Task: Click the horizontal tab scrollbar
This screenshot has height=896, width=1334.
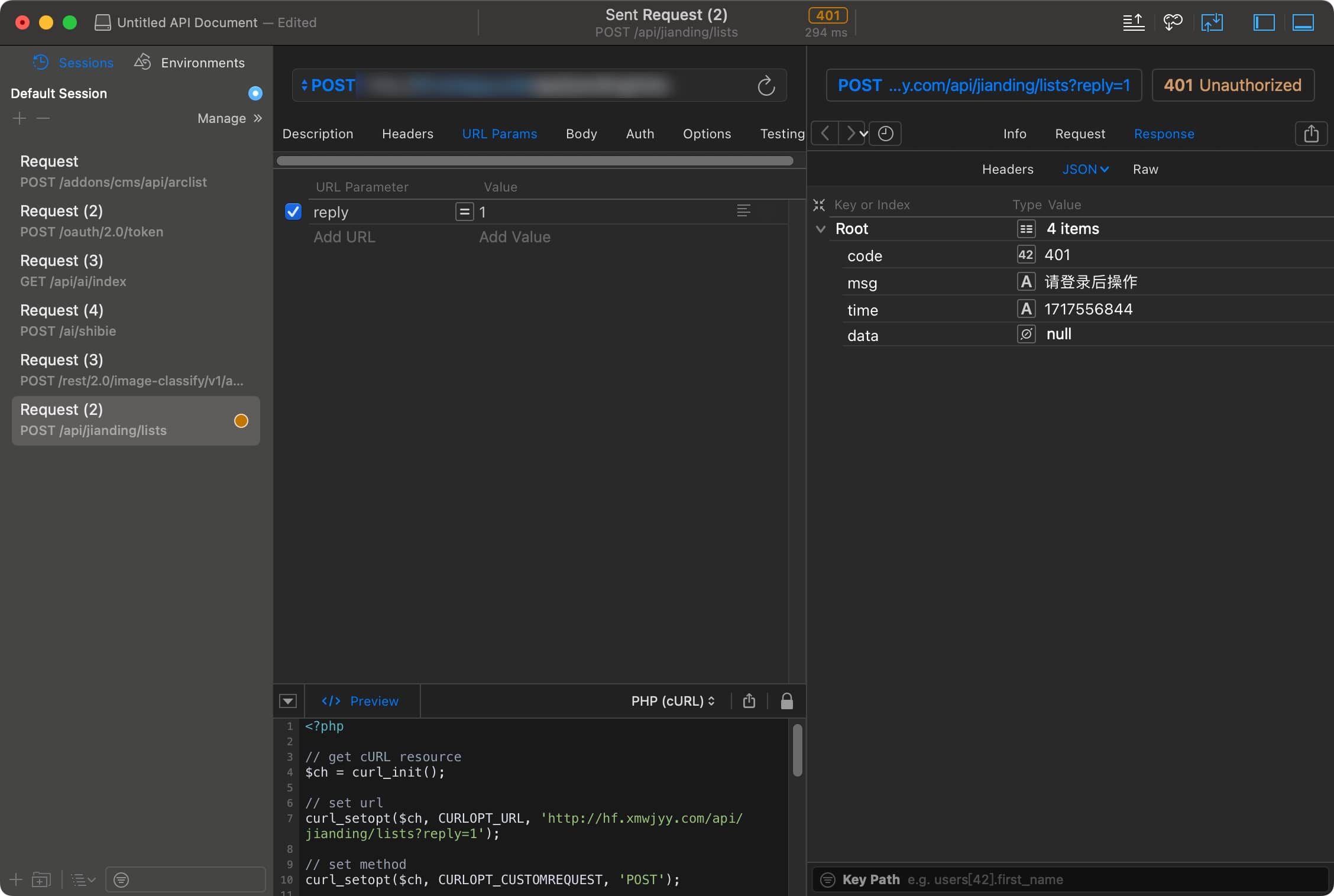Action: click(x=535, y=161)
